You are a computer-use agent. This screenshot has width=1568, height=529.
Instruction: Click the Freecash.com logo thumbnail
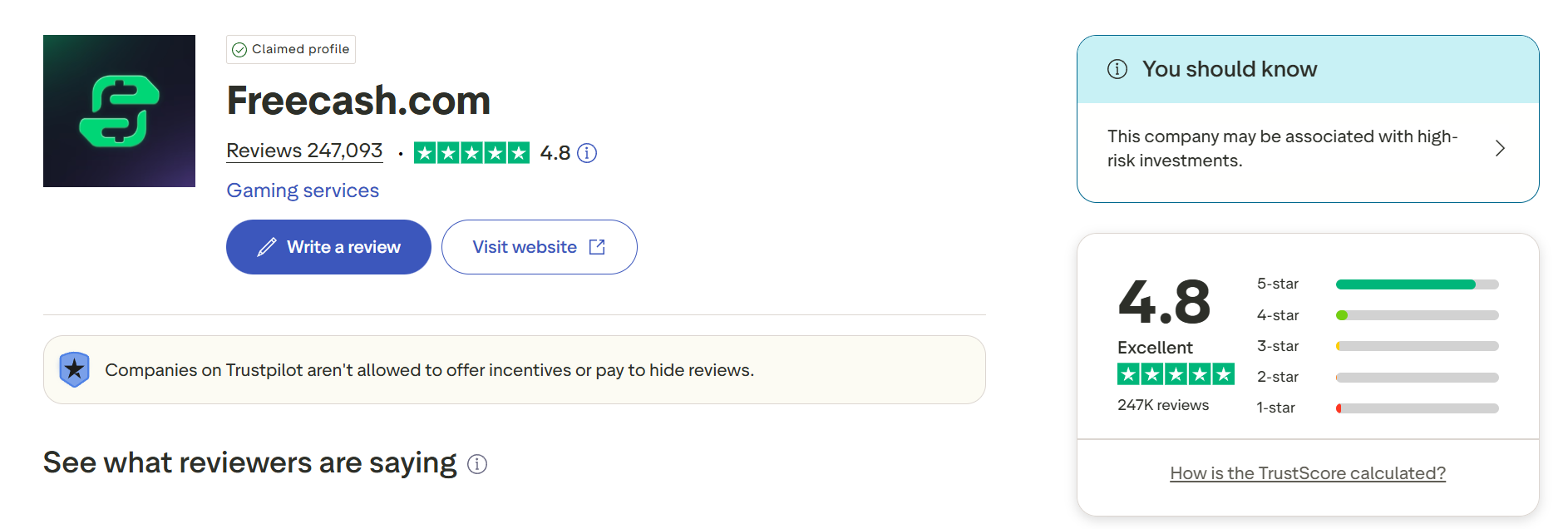[x=119, y=111]
